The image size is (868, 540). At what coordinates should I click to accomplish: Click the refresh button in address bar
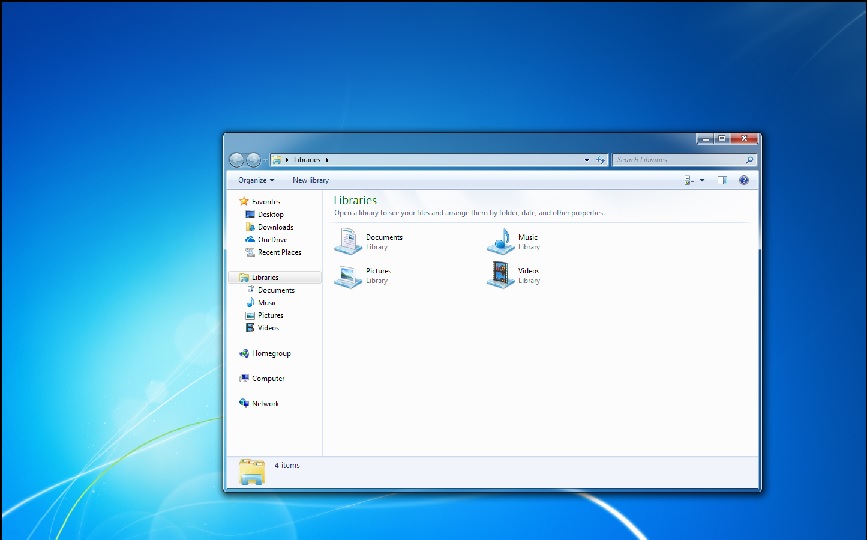[601, 160]
